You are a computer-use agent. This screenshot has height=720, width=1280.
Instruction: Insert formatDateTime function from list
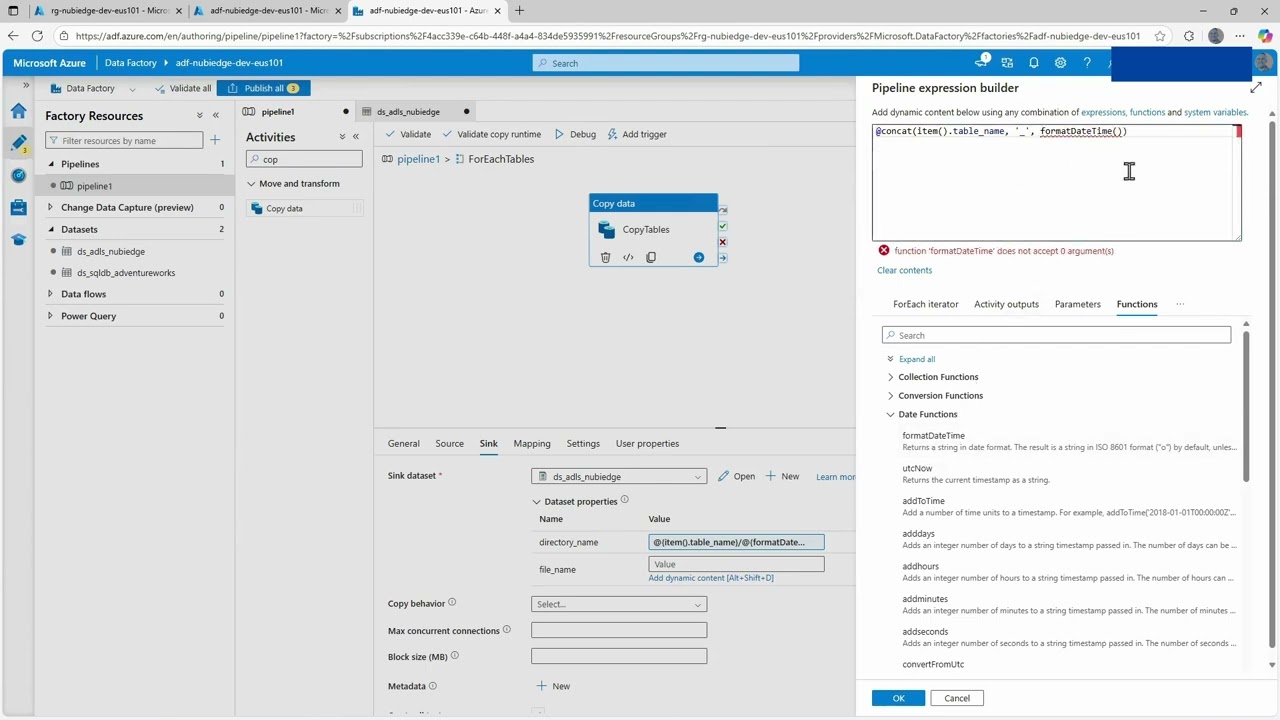[933, 436]
